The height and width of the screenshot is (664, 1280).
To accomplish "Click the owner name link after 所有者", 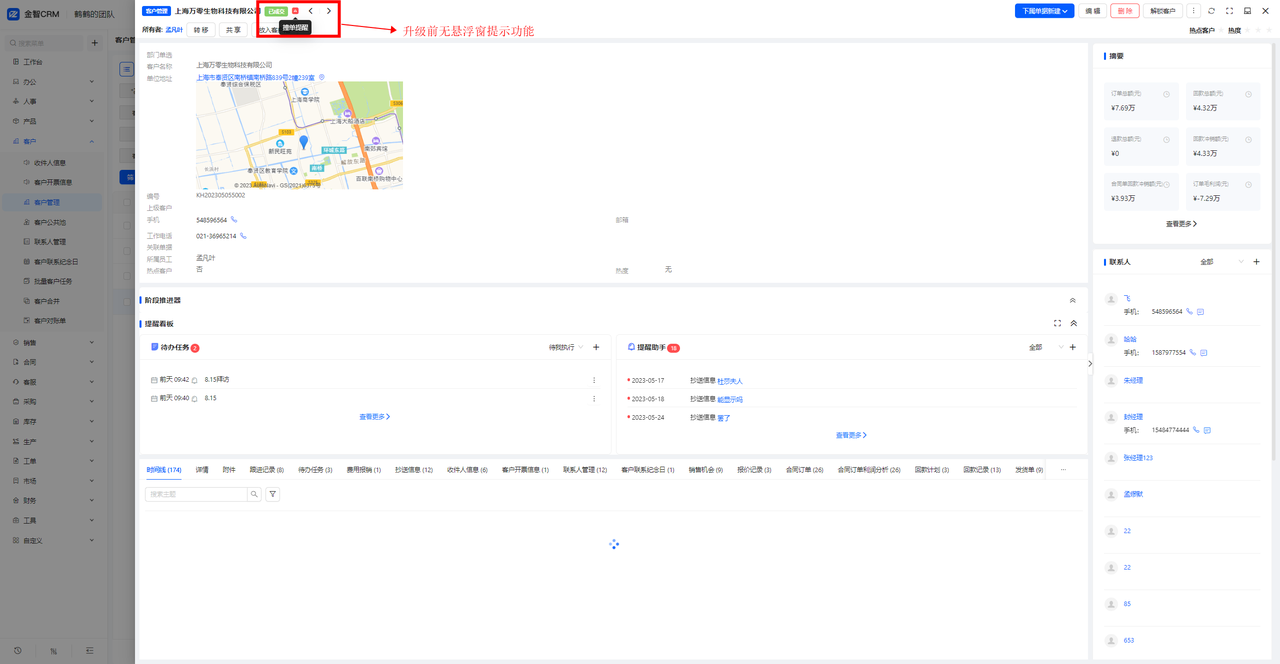I will coord(174,30).
